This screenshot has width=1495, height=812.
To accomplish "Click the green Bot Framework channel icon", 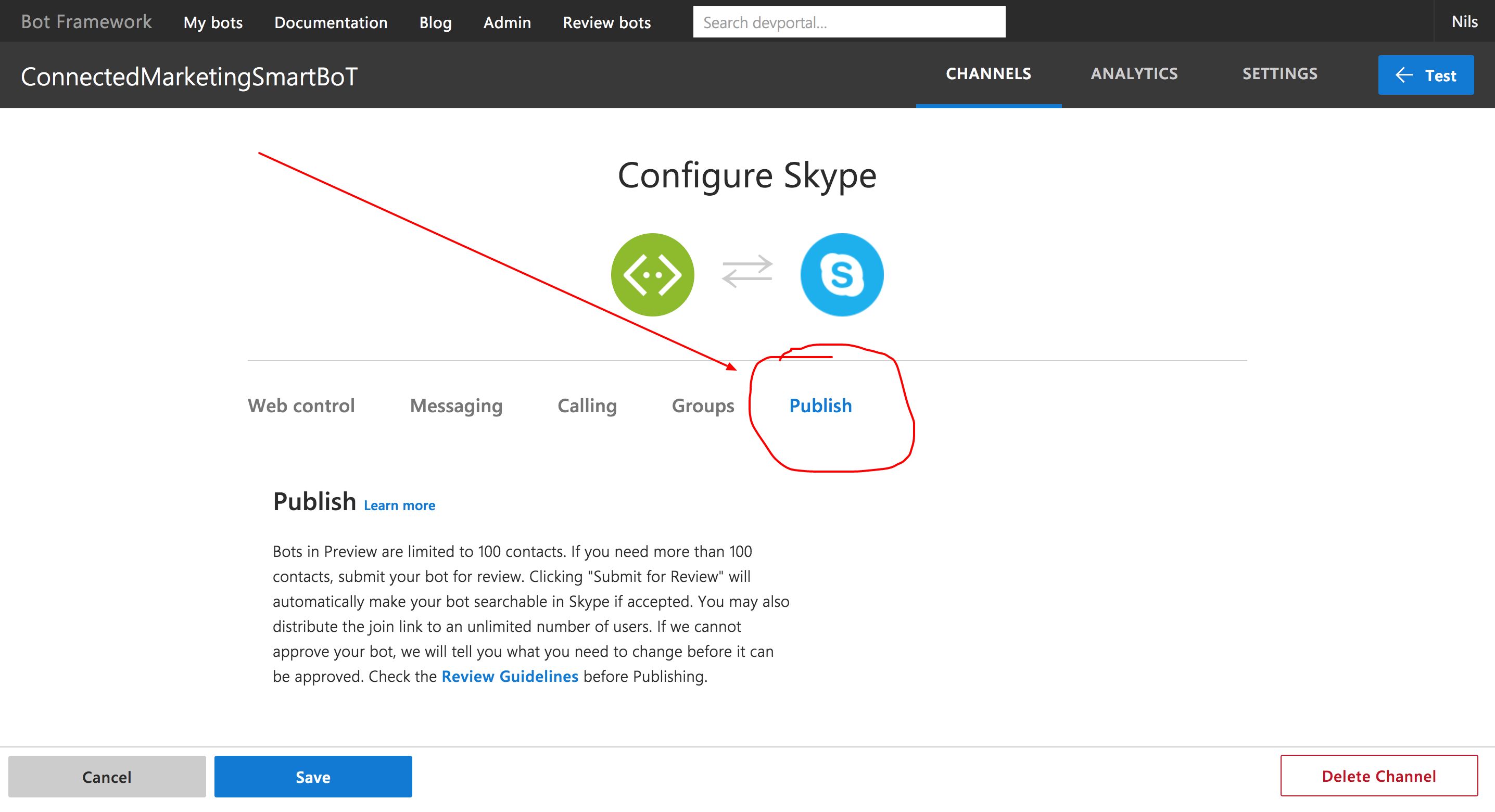I will pos(652,274).
